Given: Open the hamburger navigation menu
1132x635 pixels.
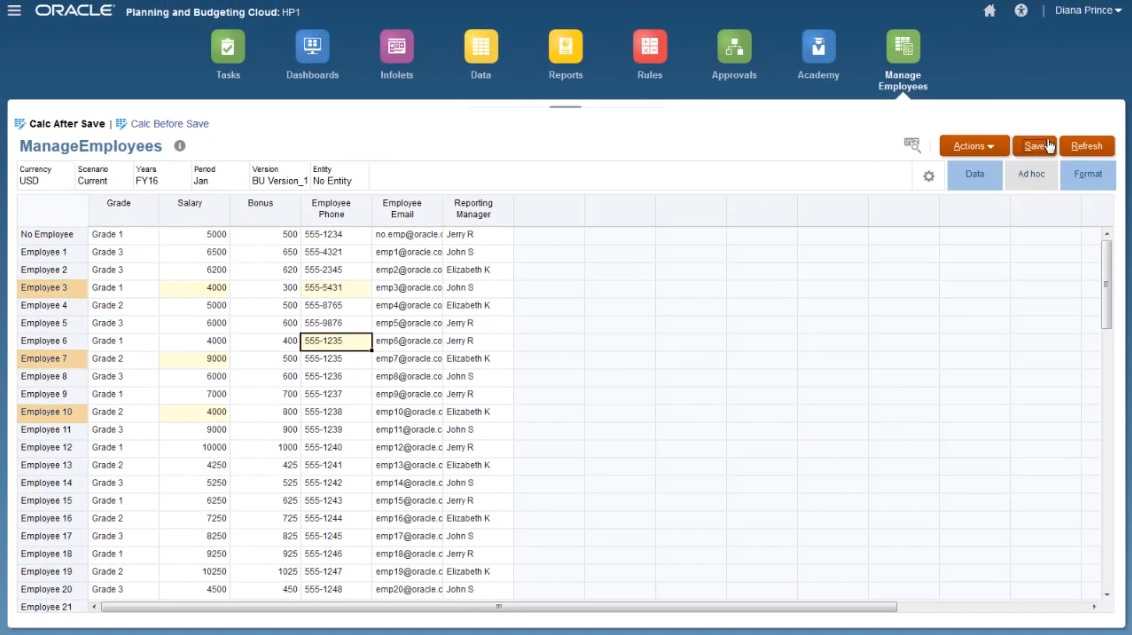Looking at the screenshot, I should [14, 11].
